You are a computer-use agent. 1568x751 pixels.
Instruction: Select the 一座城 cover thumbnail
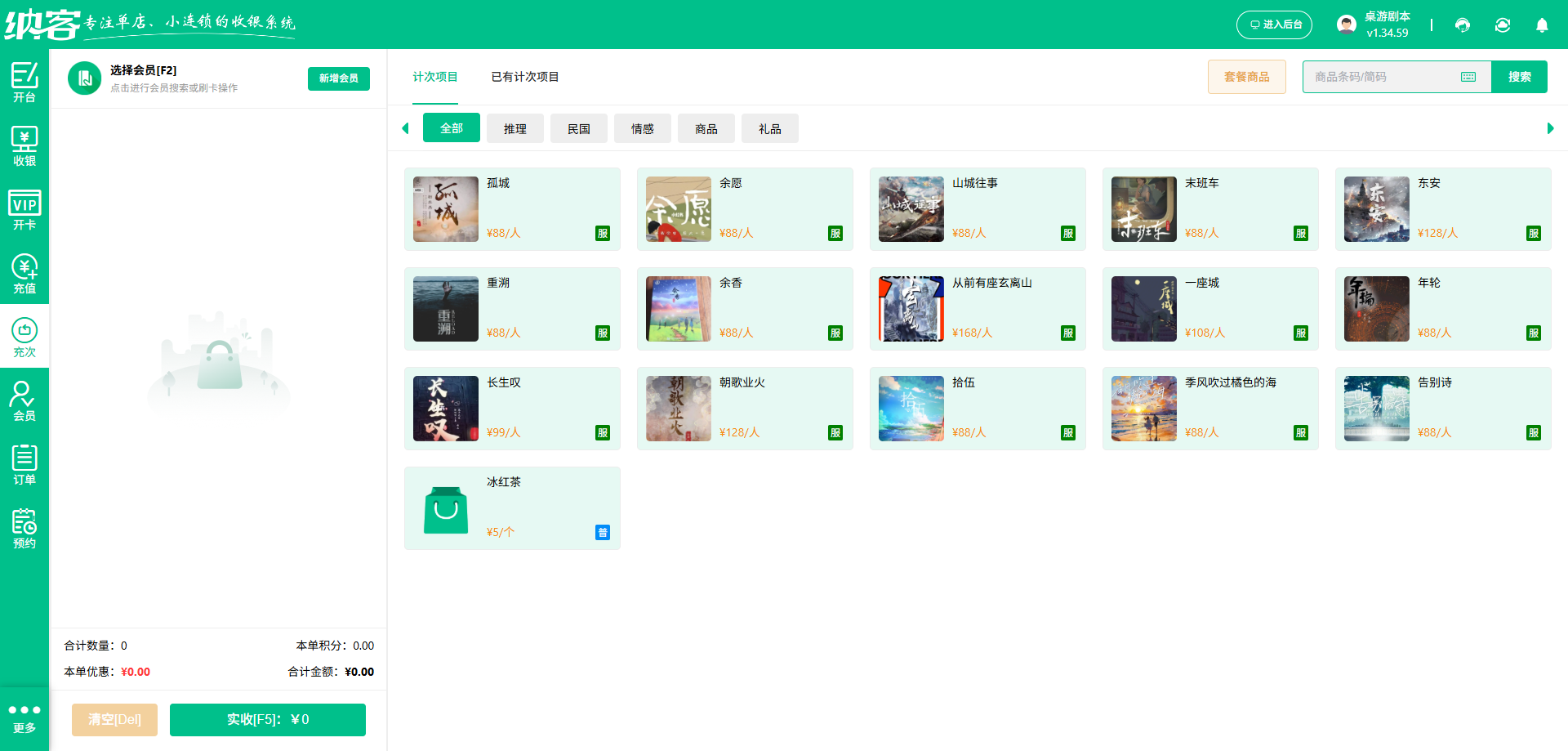pos(1144,309)
